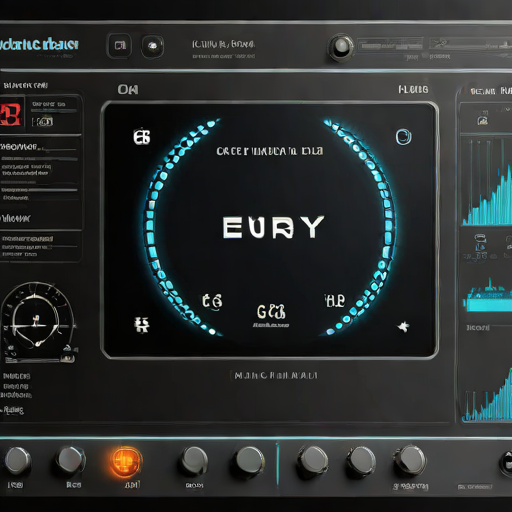Toggle the glowing orange knob button
Viewport: 512px width, 512px height.
126,462
